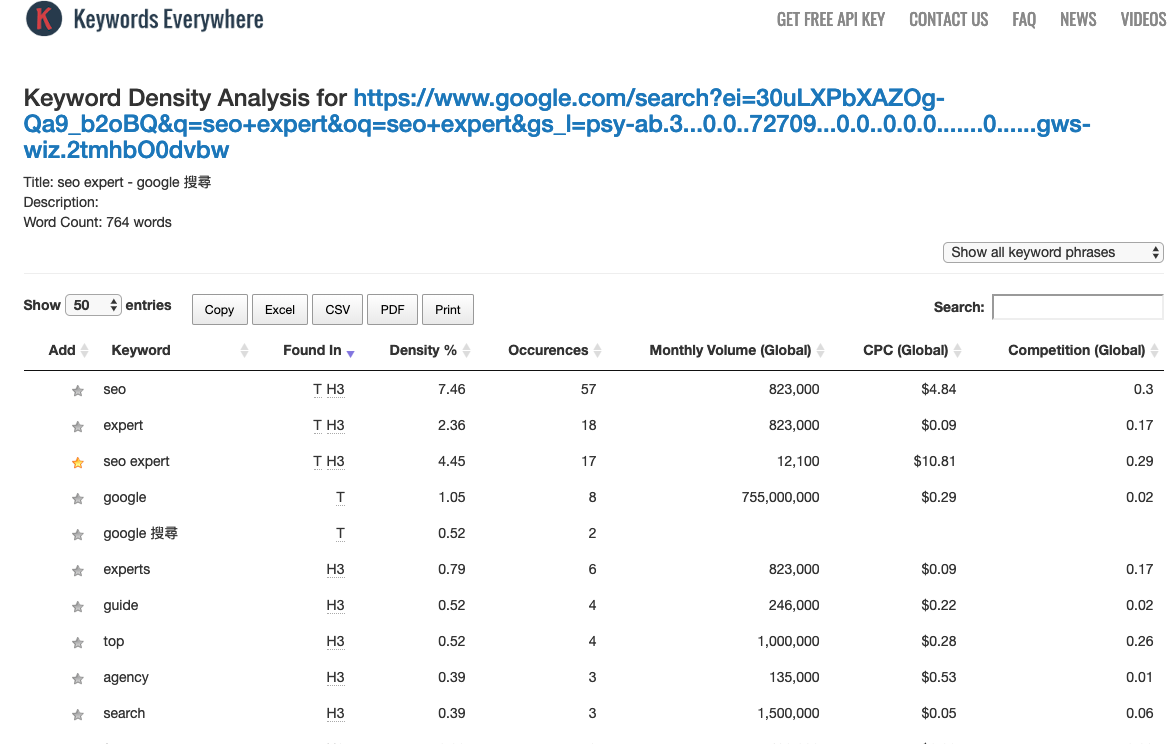Select the 'google 搜尋' keyword text
The image size is (1176, 744).
tap(140, 533)
